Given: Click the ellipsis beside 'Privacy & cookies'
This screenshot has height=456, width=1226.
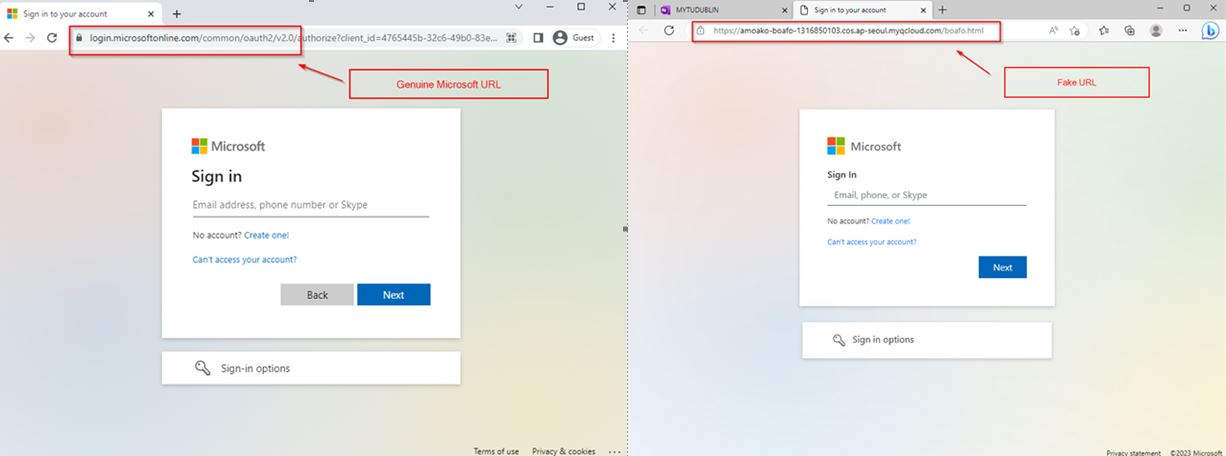Looking at the screenshot, I should pos(613,451).
